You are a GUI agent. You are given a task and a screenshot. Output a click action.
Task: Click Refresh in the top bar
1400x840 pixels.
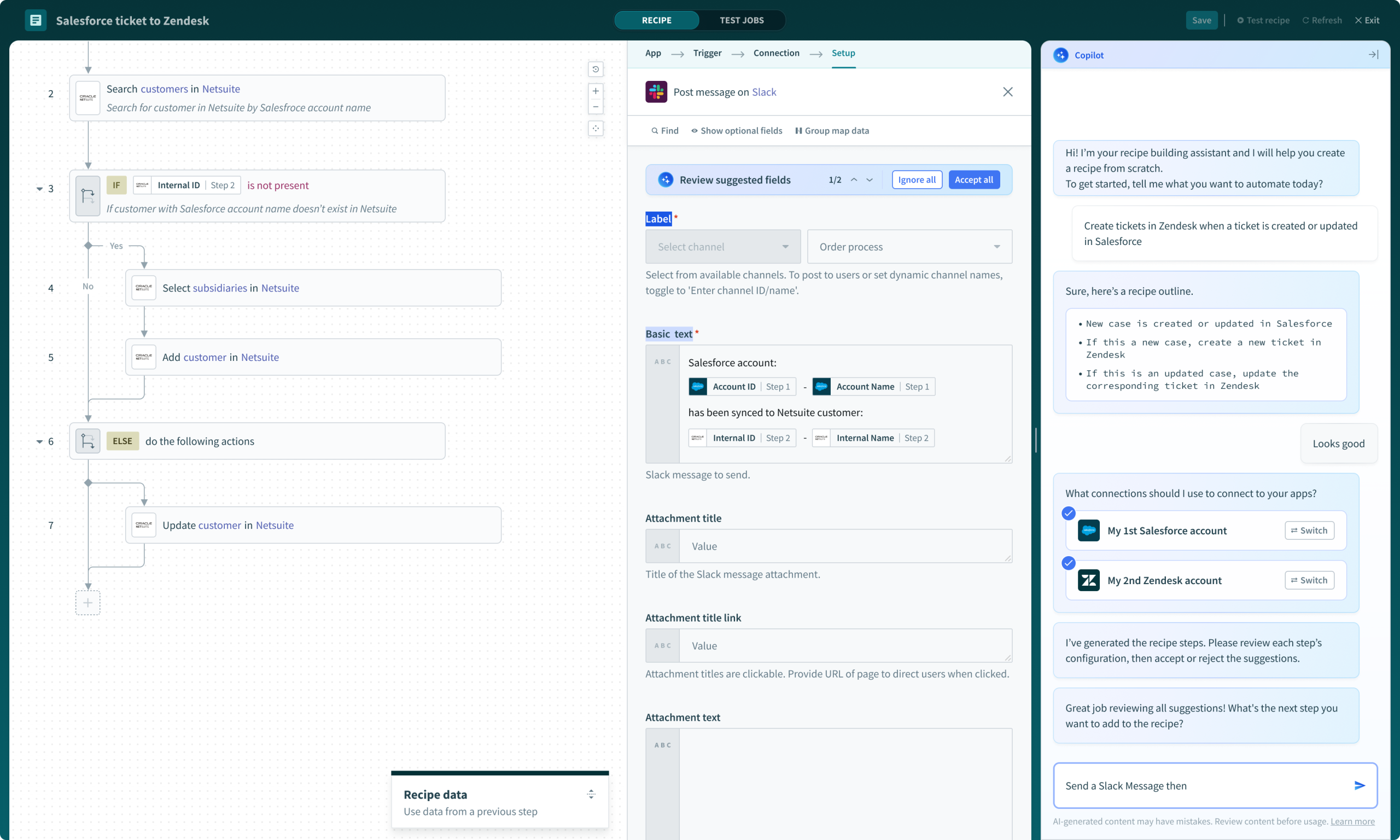[x=1322, y=20]
